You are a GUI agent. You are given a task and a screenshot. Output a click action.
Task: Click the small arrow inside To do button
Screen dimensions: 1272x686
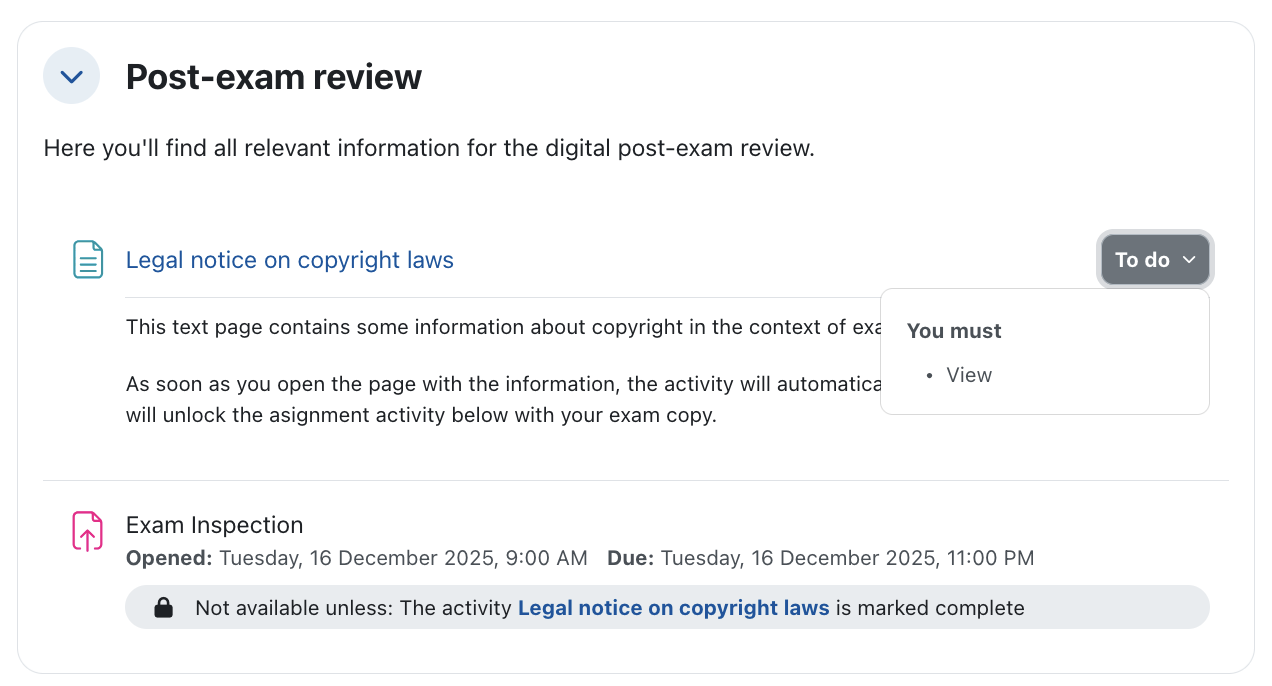tap(1189, 260)
